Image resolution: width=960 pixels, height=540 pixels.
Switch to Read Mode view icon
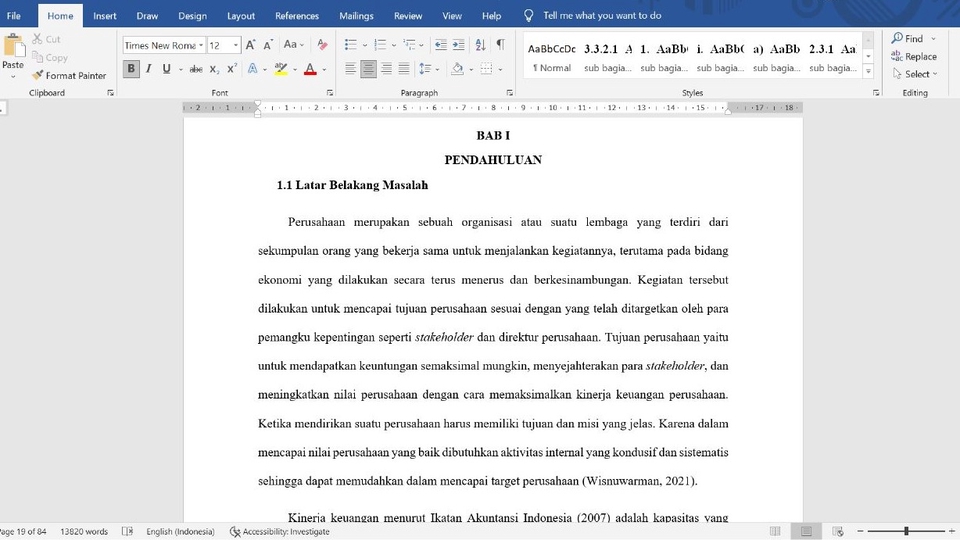(x=775, y=531)
